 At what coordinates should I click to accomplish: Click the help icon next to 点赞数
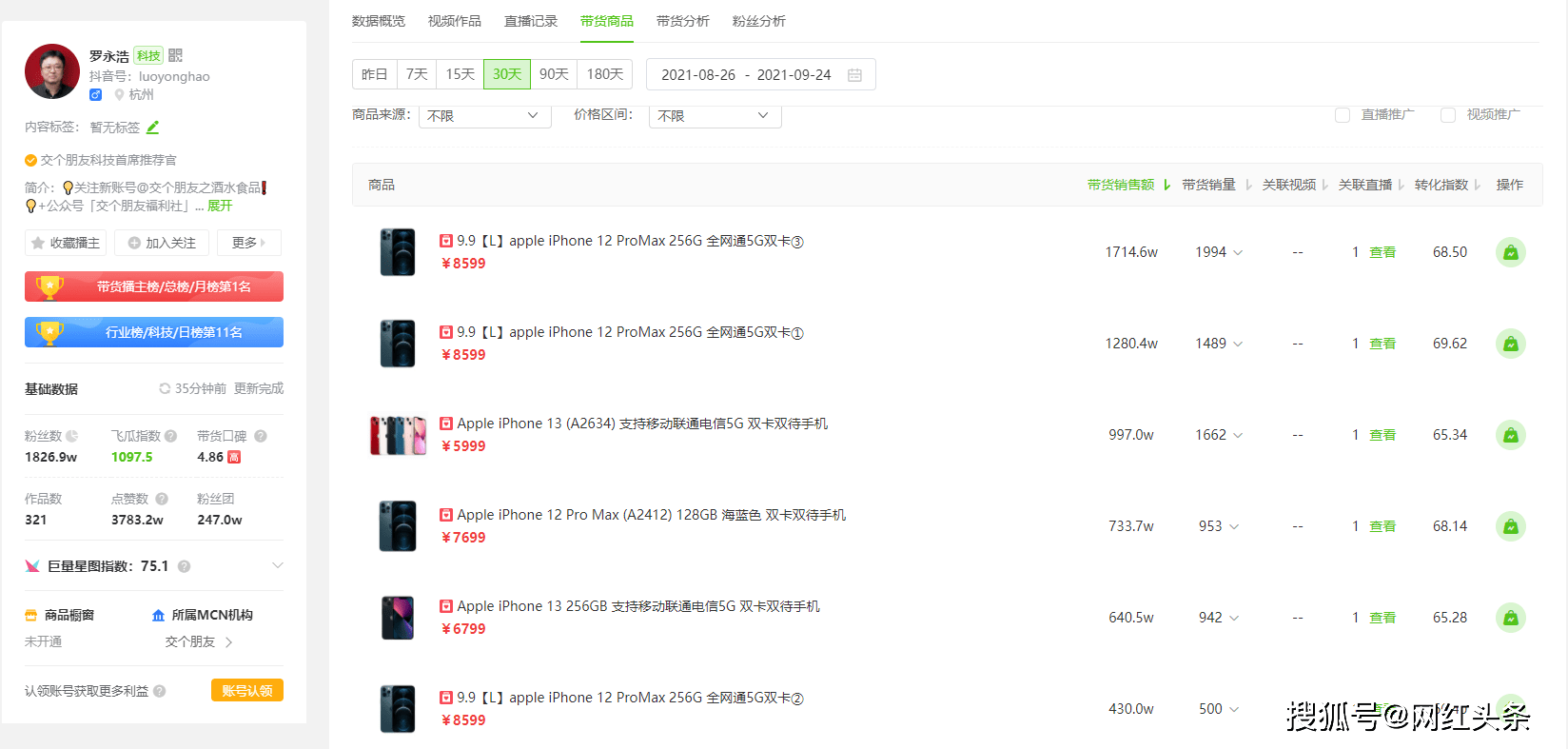pyautogui.click(x=162, y=499)
